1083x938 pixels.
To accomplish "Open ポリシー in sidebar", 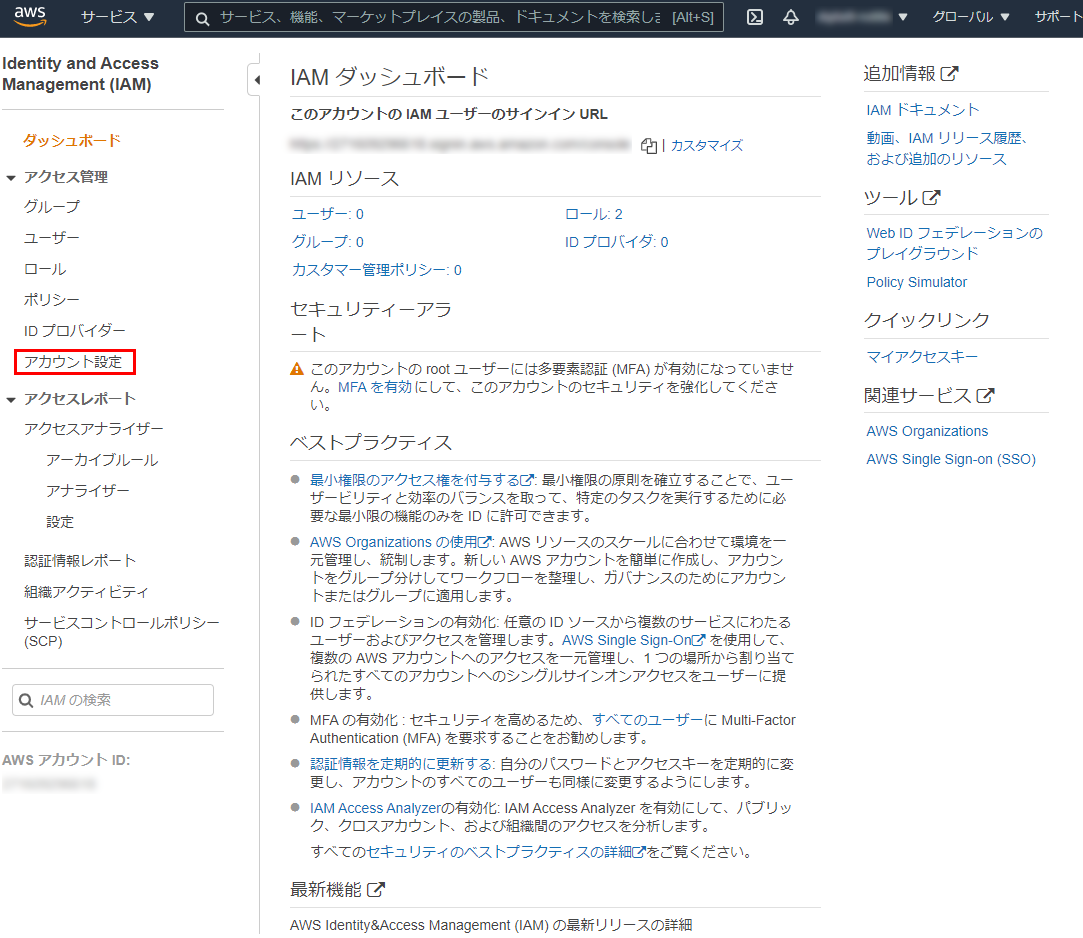I will (x=52, y=300).
